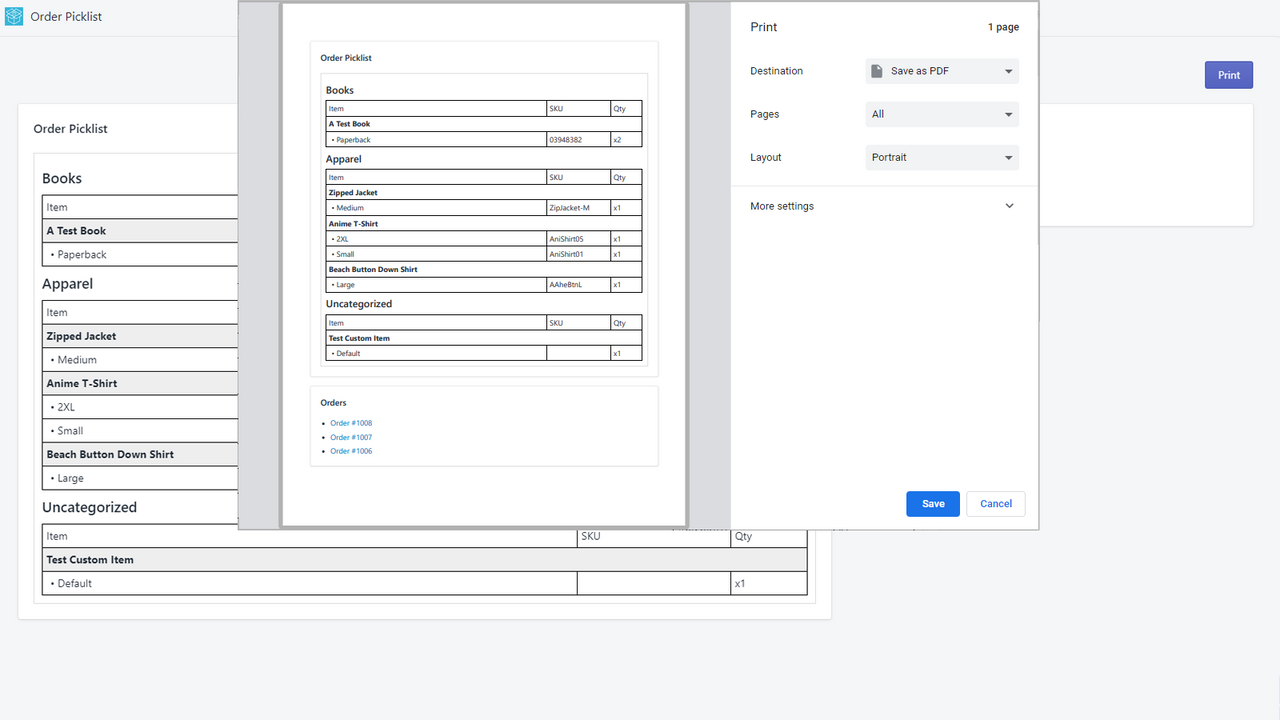
Task: Select the All pages option
Action: (941, 113)
